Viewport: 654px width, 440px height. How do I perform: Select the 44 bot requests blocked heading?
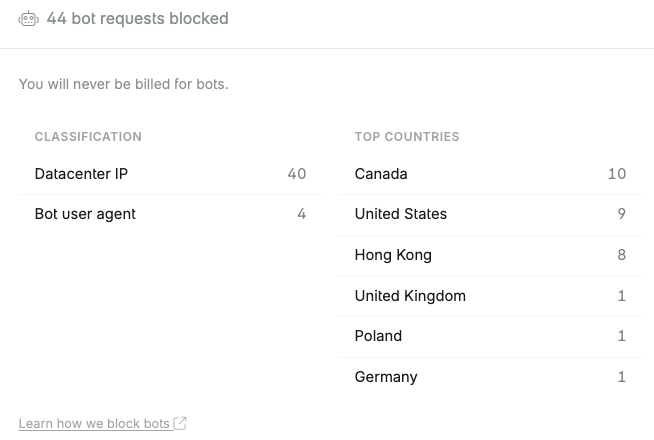(137, 19)
